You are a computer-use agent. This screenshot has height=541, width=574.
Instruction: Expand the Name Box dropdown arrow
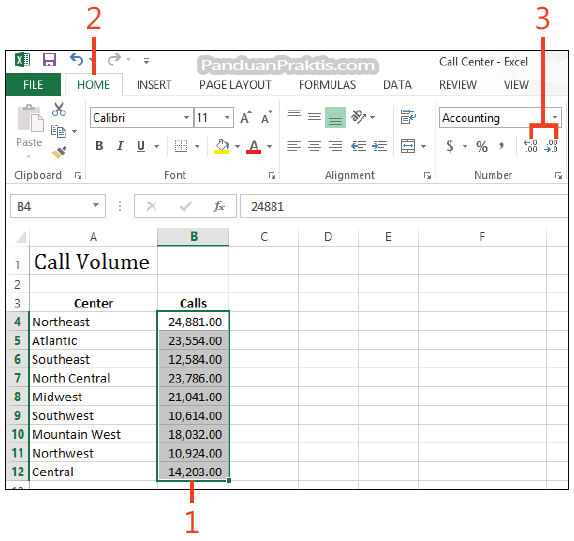point(96,205)
